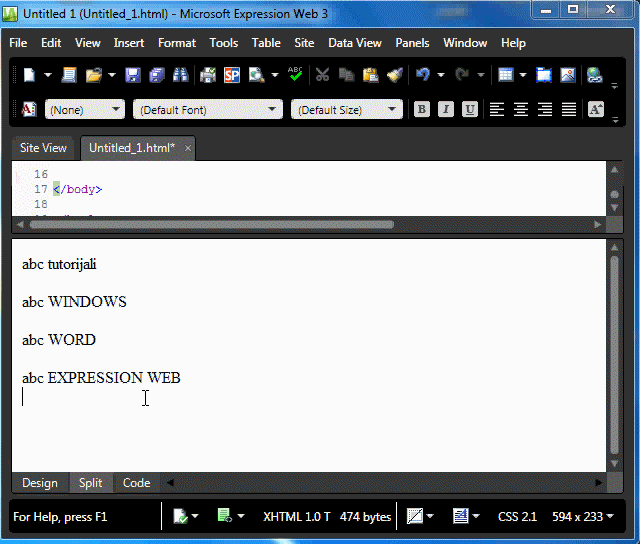Toggle Italic formatting
This screenshot has height=544, width=640.
(446, 110)
